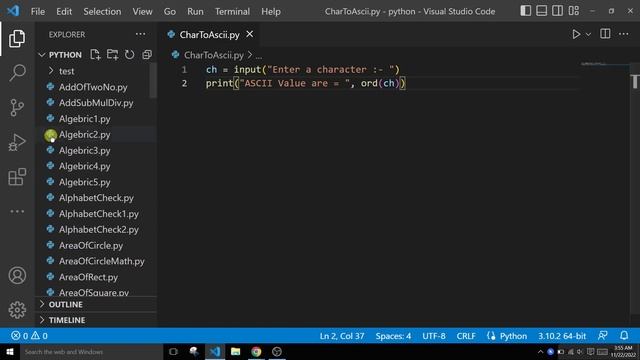Click the Explorer file list scrollbar

(153, 80)
